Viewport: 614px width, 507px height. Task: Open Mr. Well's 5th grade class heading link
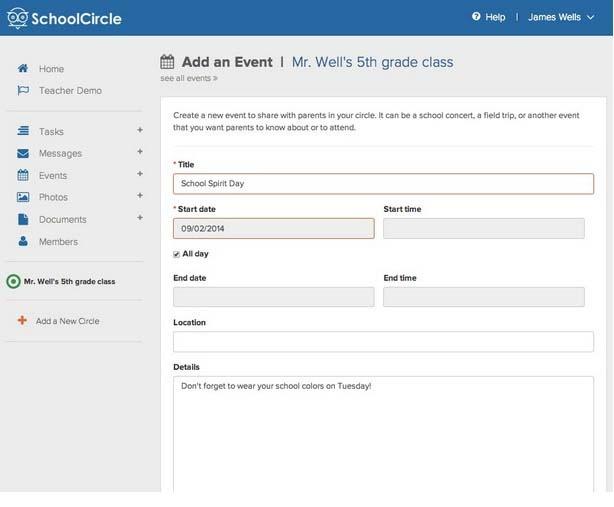372,62
